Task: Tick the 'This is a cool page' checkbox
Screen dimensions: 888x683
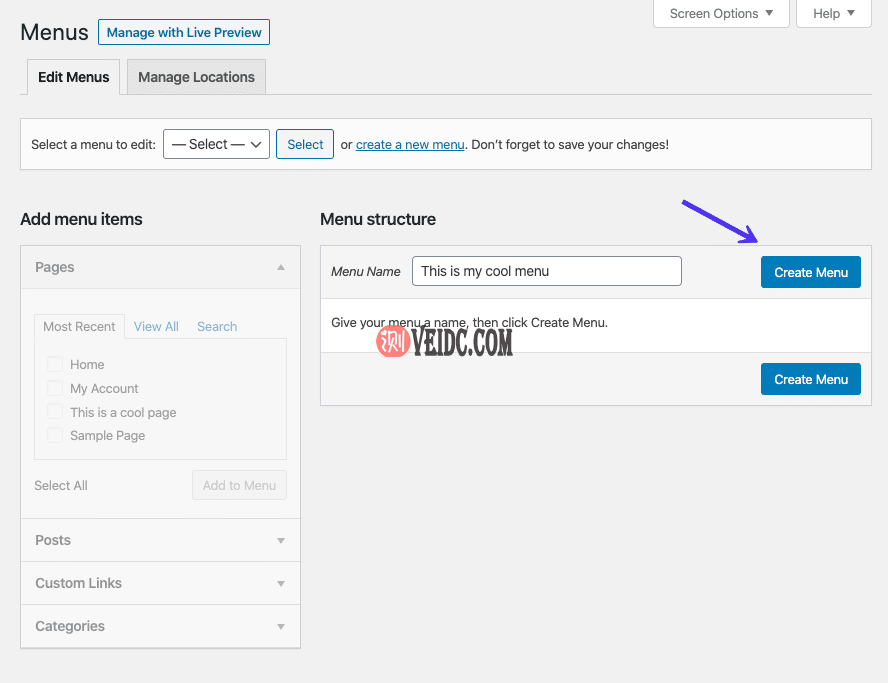Action: tap(55, 412)
